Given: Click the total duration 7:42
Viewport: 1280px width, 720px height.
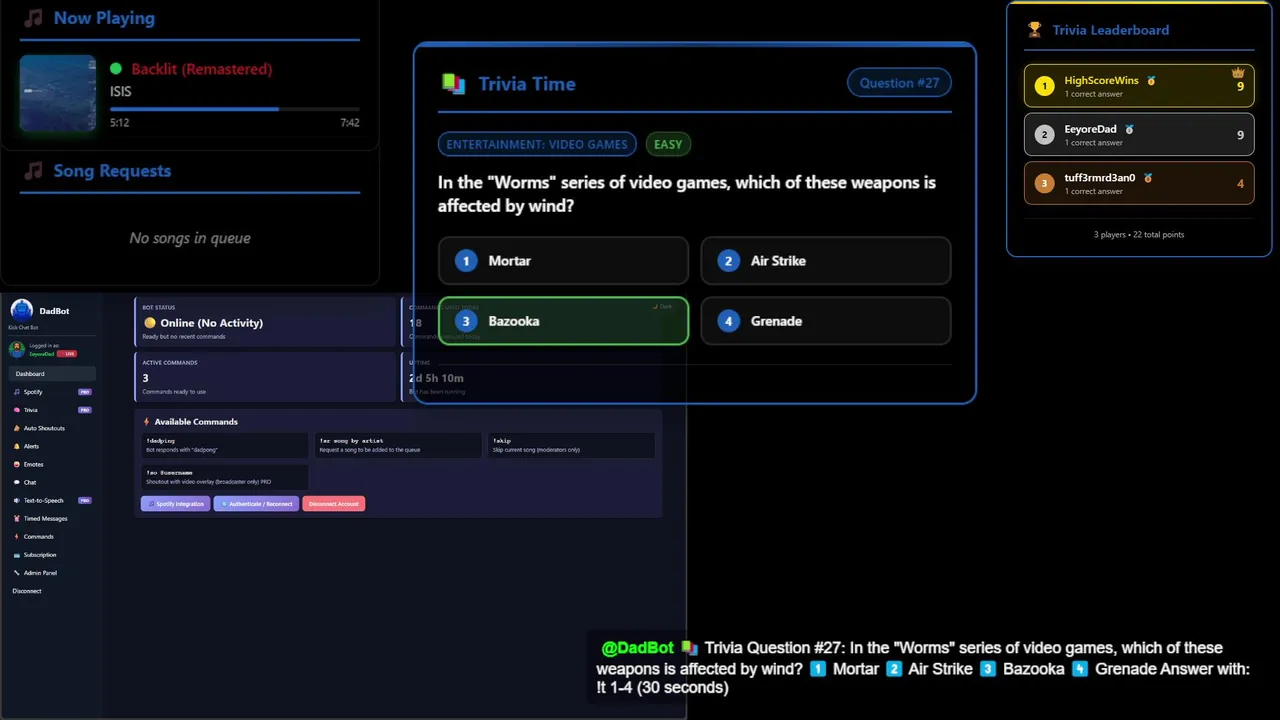Looking at the screenshot, I should 350,123.
